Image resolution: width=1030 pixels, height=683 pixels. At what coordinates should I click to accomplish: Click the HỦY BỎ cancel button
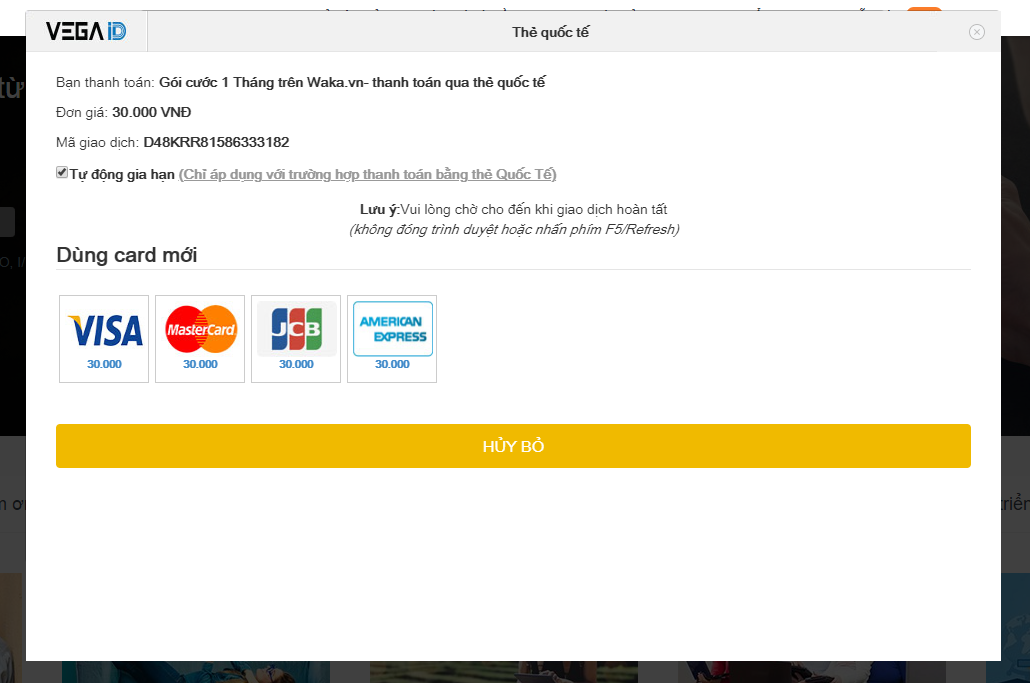(513, 446)
